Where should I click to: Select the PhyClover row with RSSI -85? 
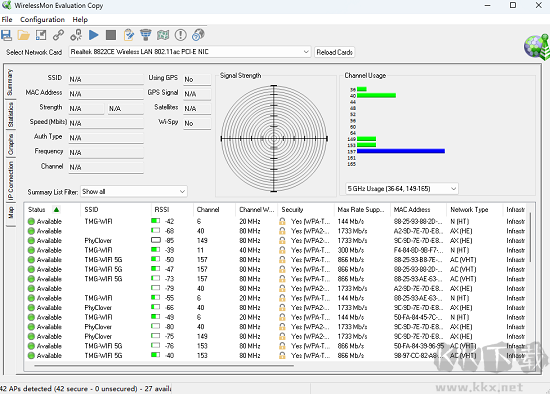[x=276, y=241]
